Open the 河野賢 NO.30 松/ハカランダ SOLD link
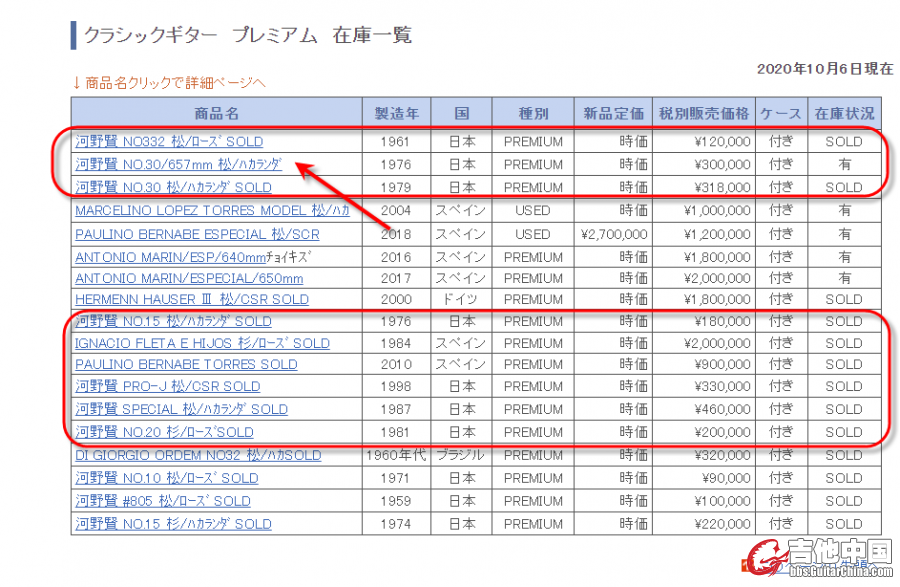 (173, 188)
